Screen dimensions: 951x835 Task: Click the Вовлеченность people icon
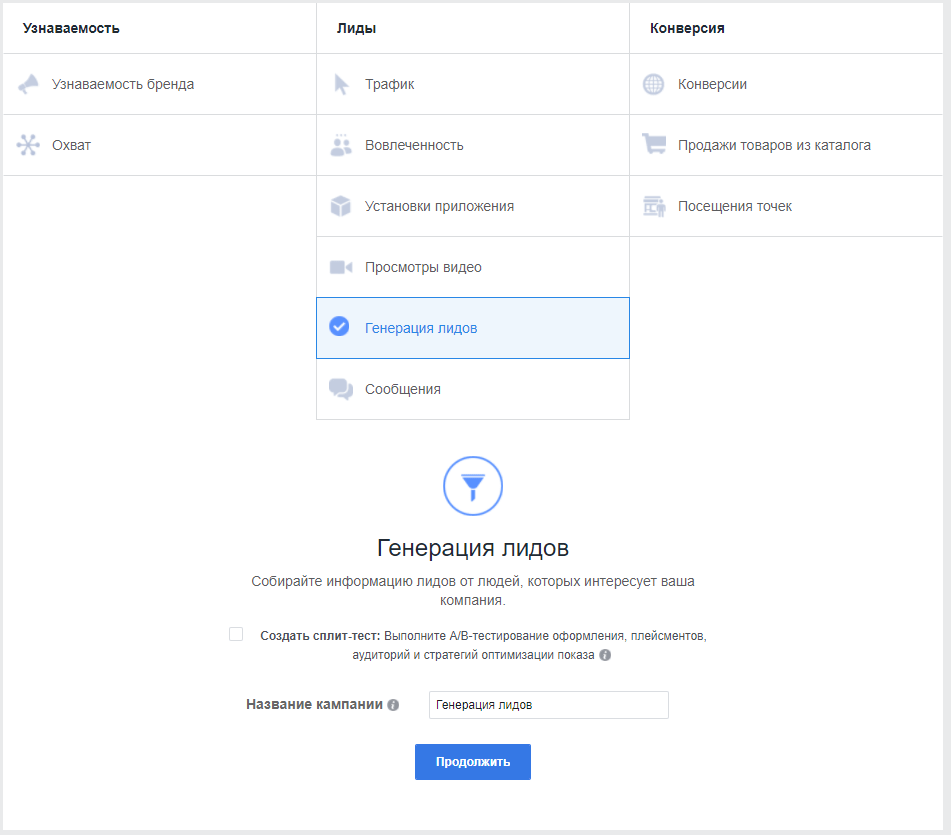(340, 144)
